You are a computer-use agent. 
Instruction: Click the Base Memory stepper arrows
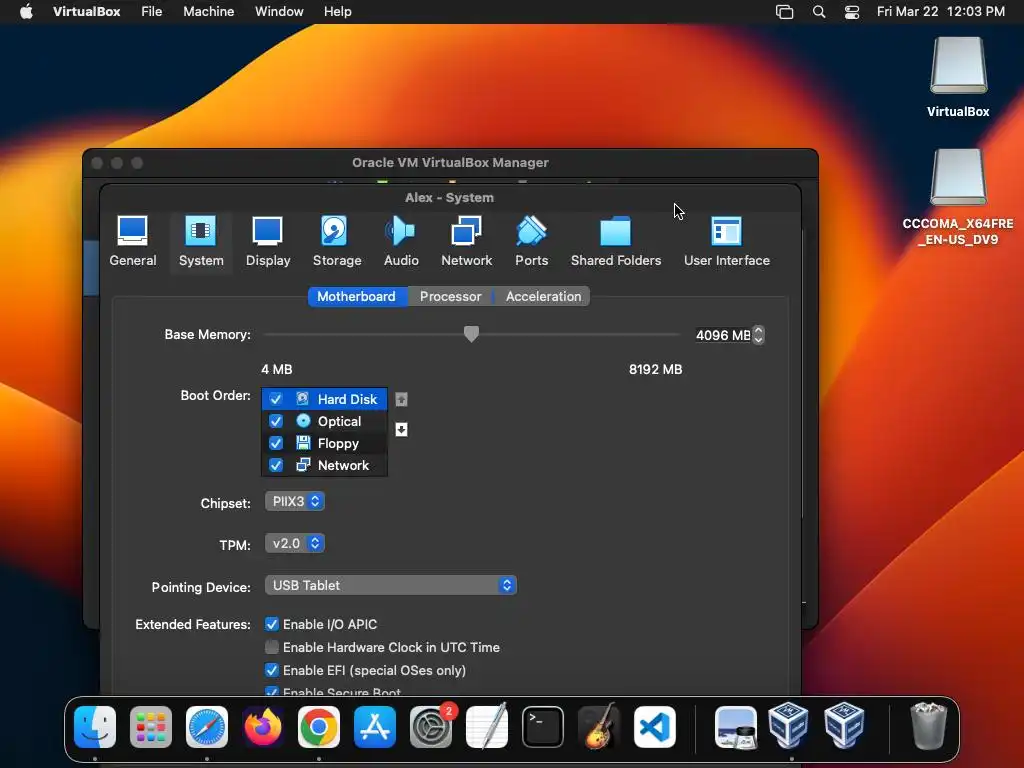[758, 335]
